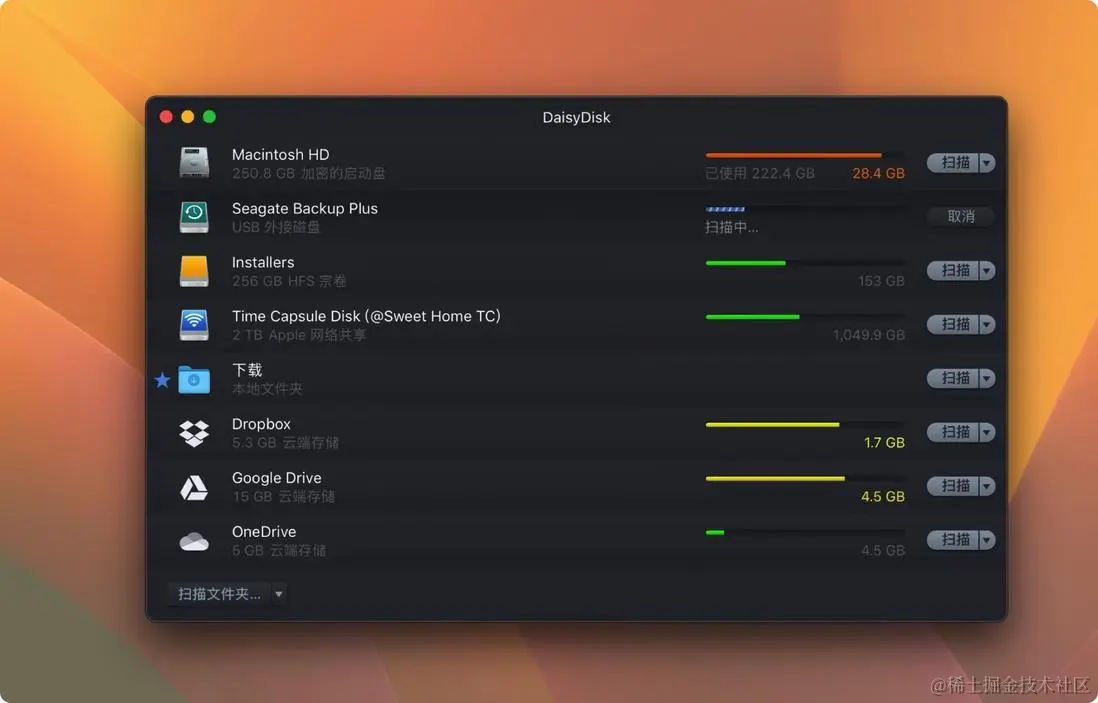Zoom DaisyDisk window with green button

pyautogui.click(x=209, y=117)
